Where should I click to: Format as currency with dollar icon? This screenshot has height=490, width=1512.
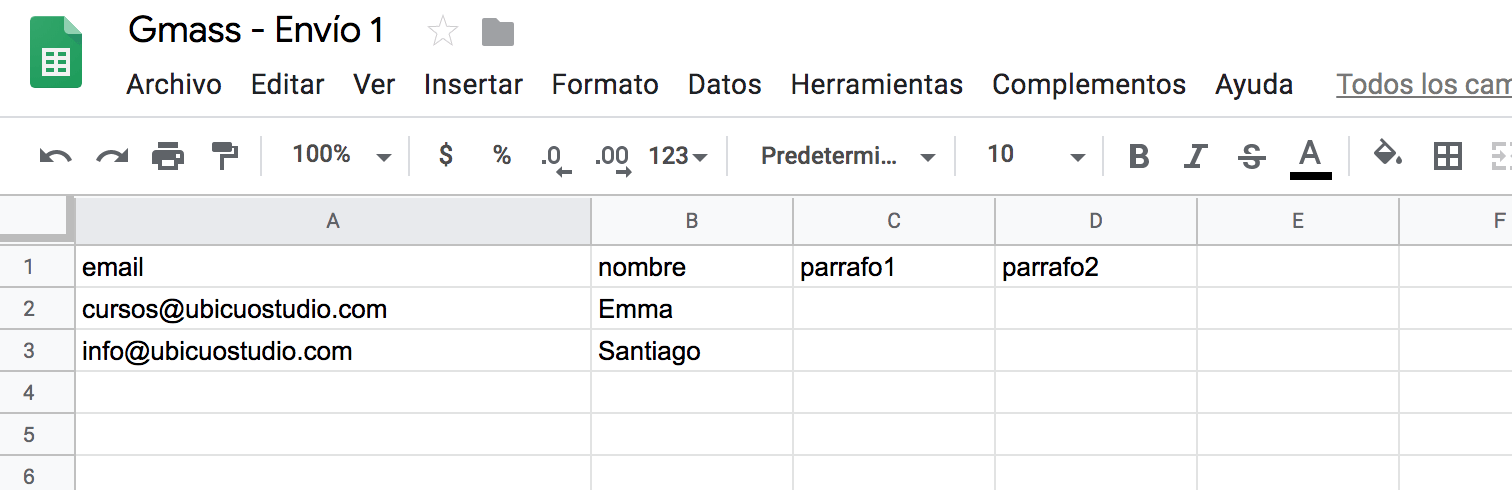coord(446,155)
